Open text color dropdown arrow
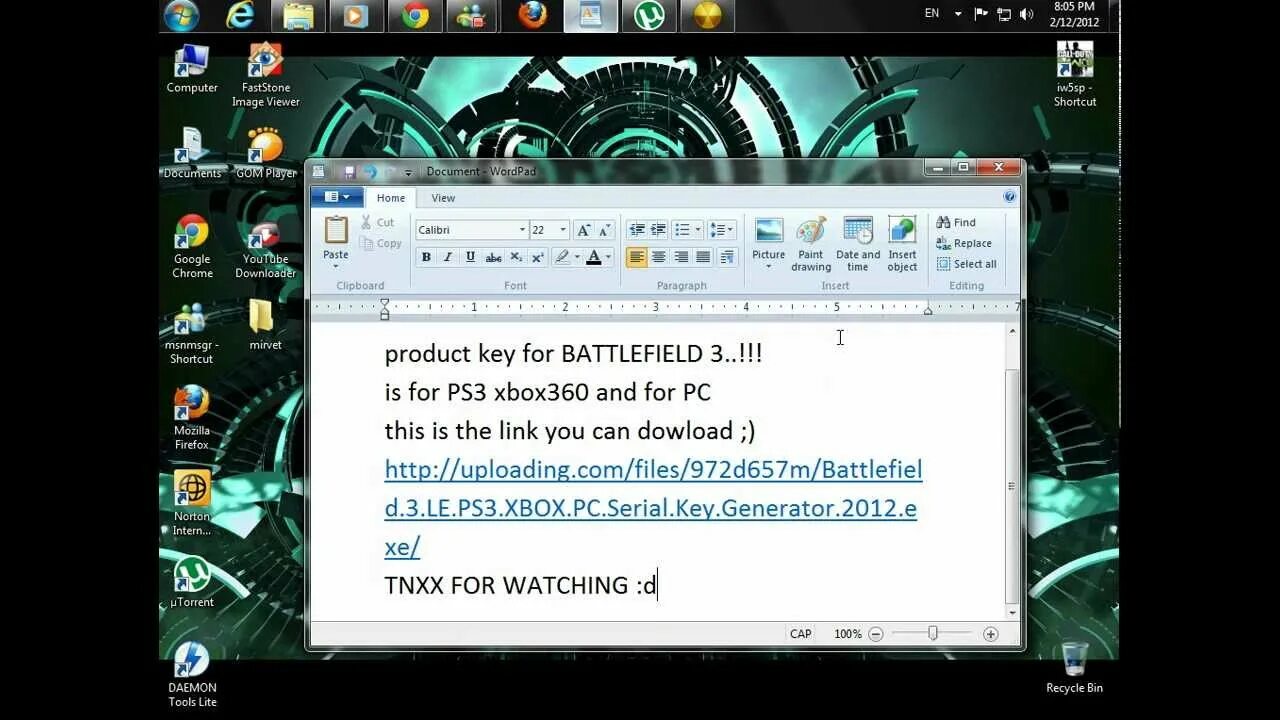Image resolution: width=1280 pixels, height=720 pixels. click(x=609, y=257)
